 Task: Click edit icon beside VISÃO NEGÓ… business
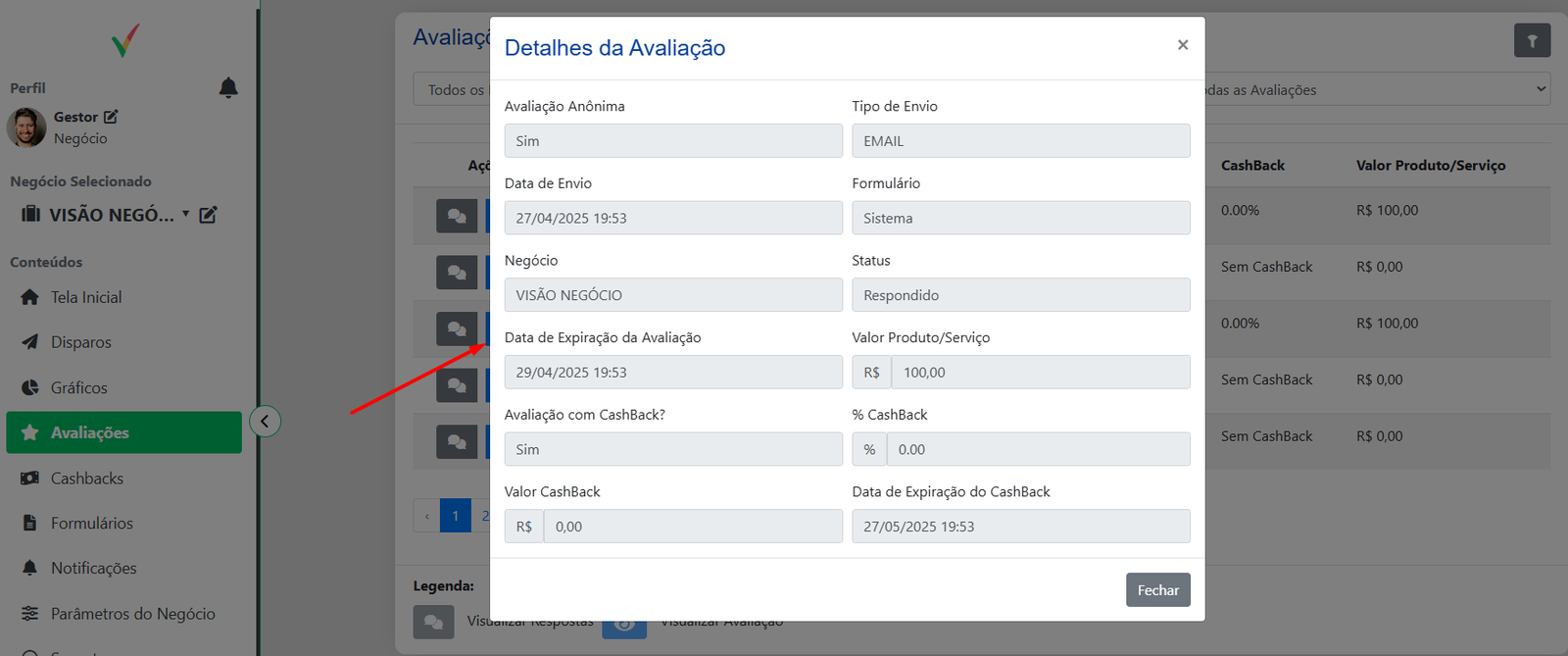coord(208,215)
